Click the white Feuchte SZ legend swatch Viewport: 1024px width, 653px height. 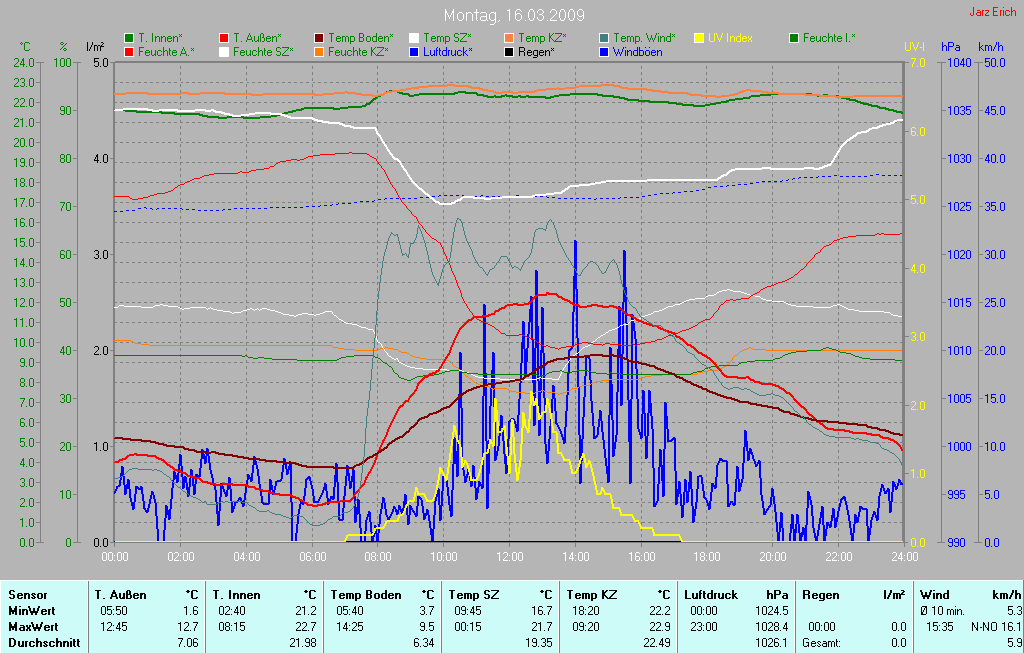(x=224, y=52)
